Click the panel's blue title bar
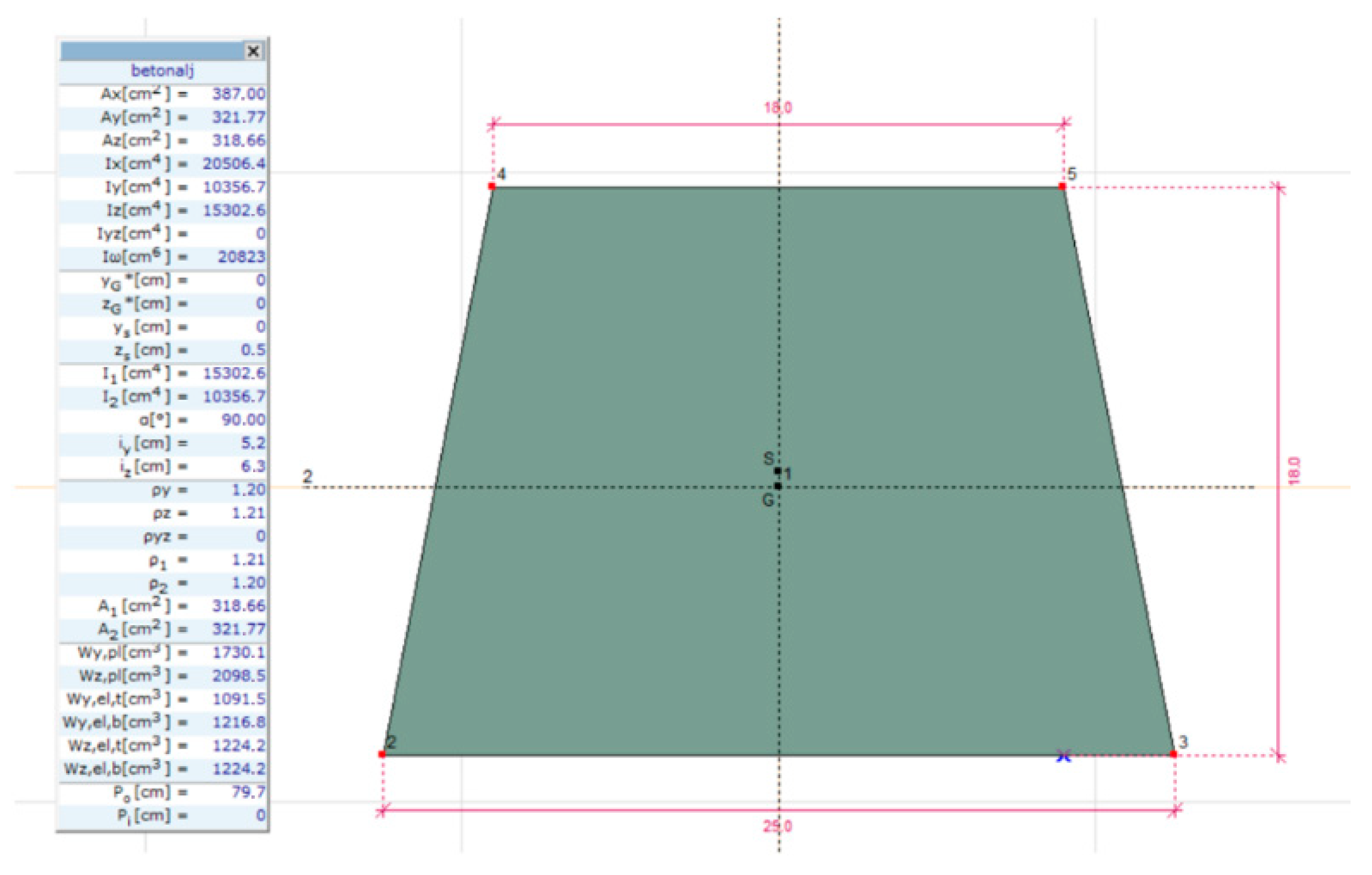Image resolution: width=1372 pixels, height=875 pixels. pos(151,51)
